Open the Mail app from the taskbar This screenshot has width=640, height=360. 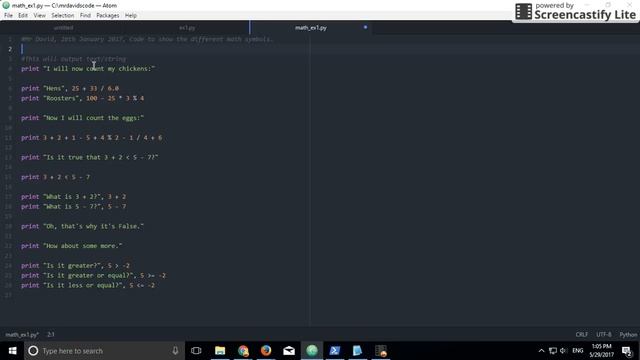pos(289,351)
